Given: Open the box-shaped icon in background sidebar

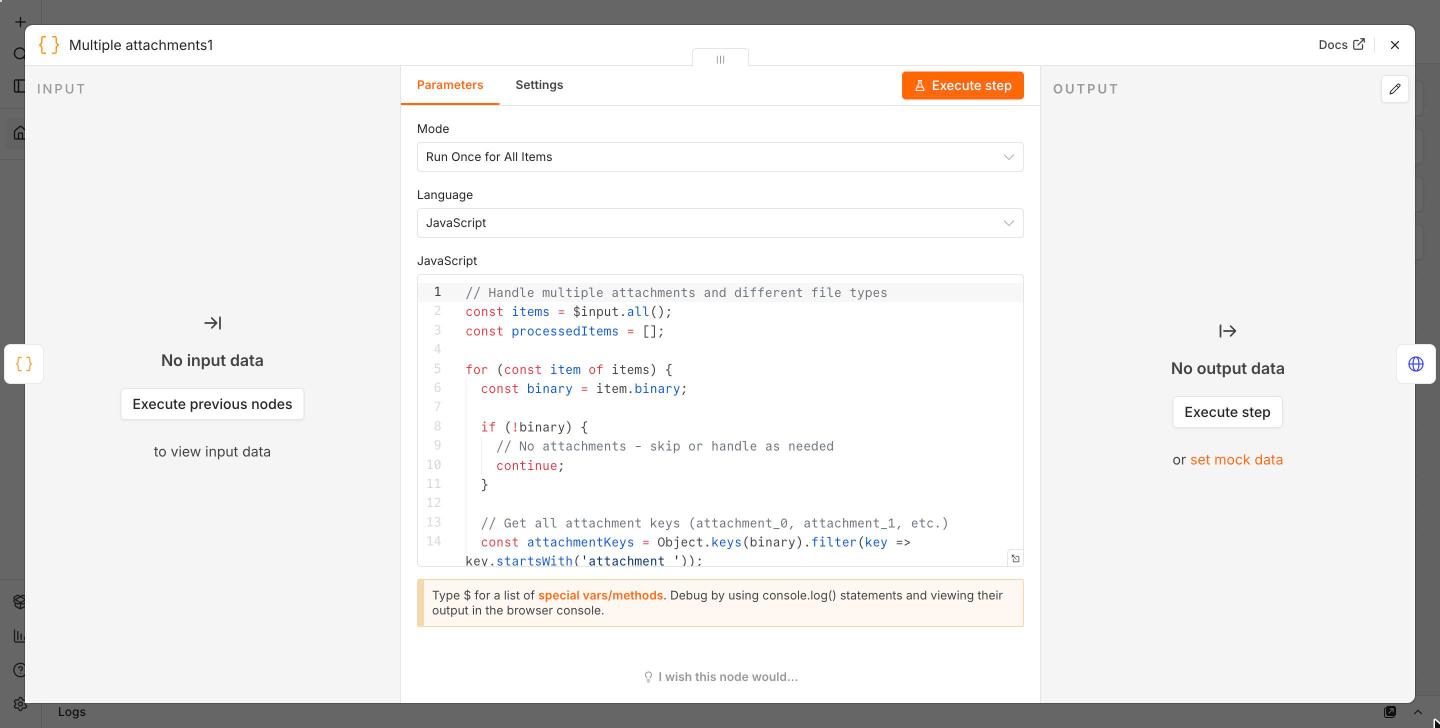Looking at the screenshot, I should pyautogui.click(x=19, y=602).
